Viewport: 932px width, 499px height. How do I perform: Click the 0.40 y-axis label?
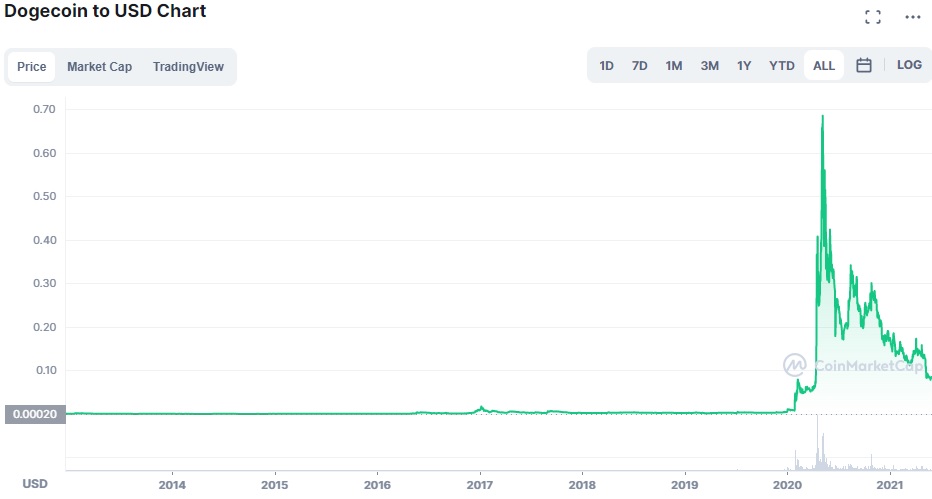pos(44,240)
